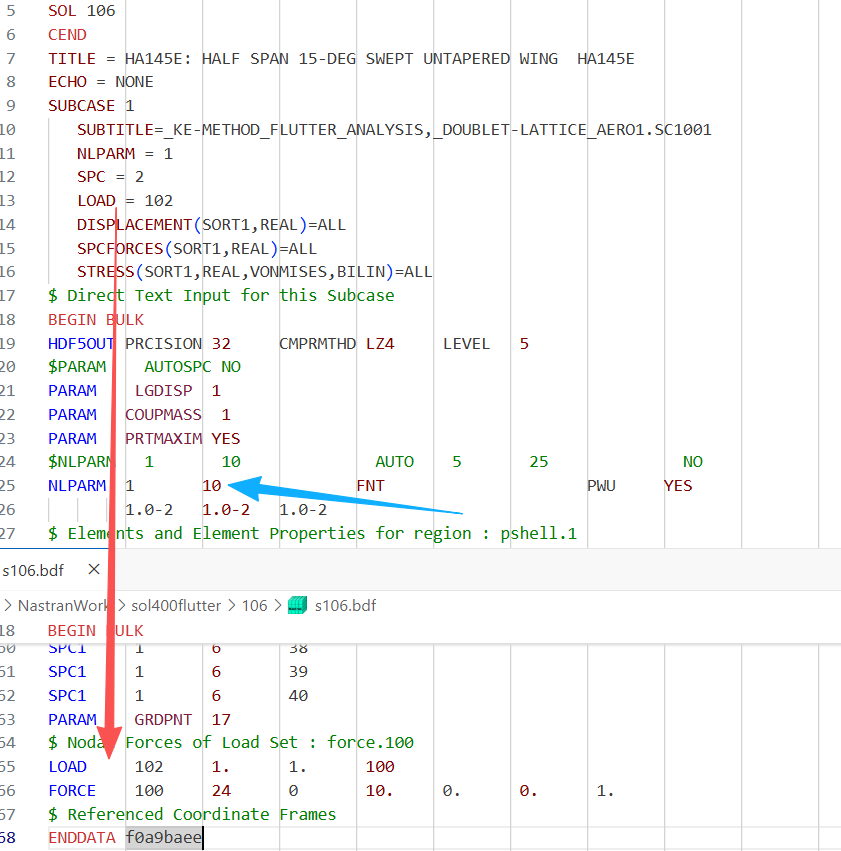The height and width of the screenshot is (851, 841).
Task: Click the SUBCASE 1 statement
Action: [91, 106]
